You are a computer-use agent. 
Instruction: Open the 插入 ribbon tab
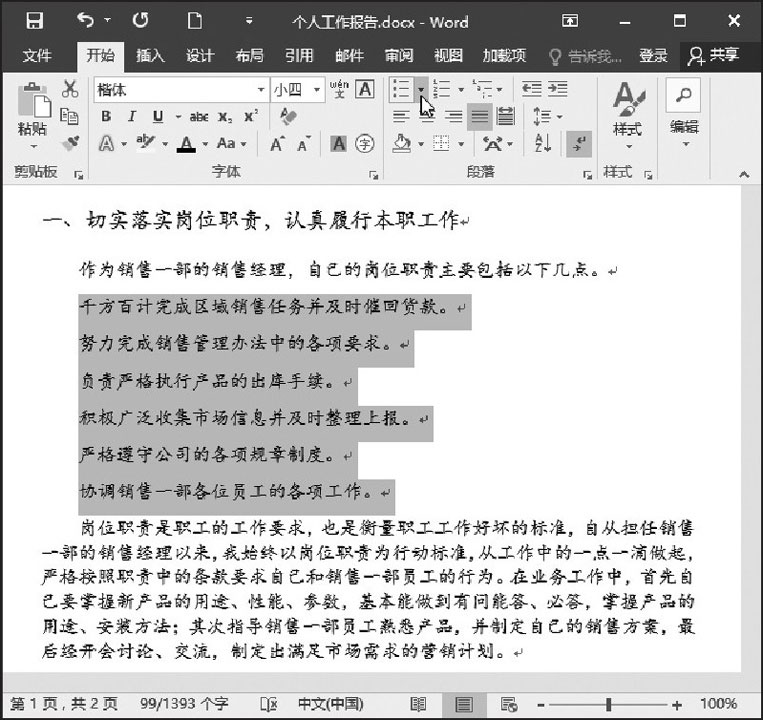pos(150,55)
